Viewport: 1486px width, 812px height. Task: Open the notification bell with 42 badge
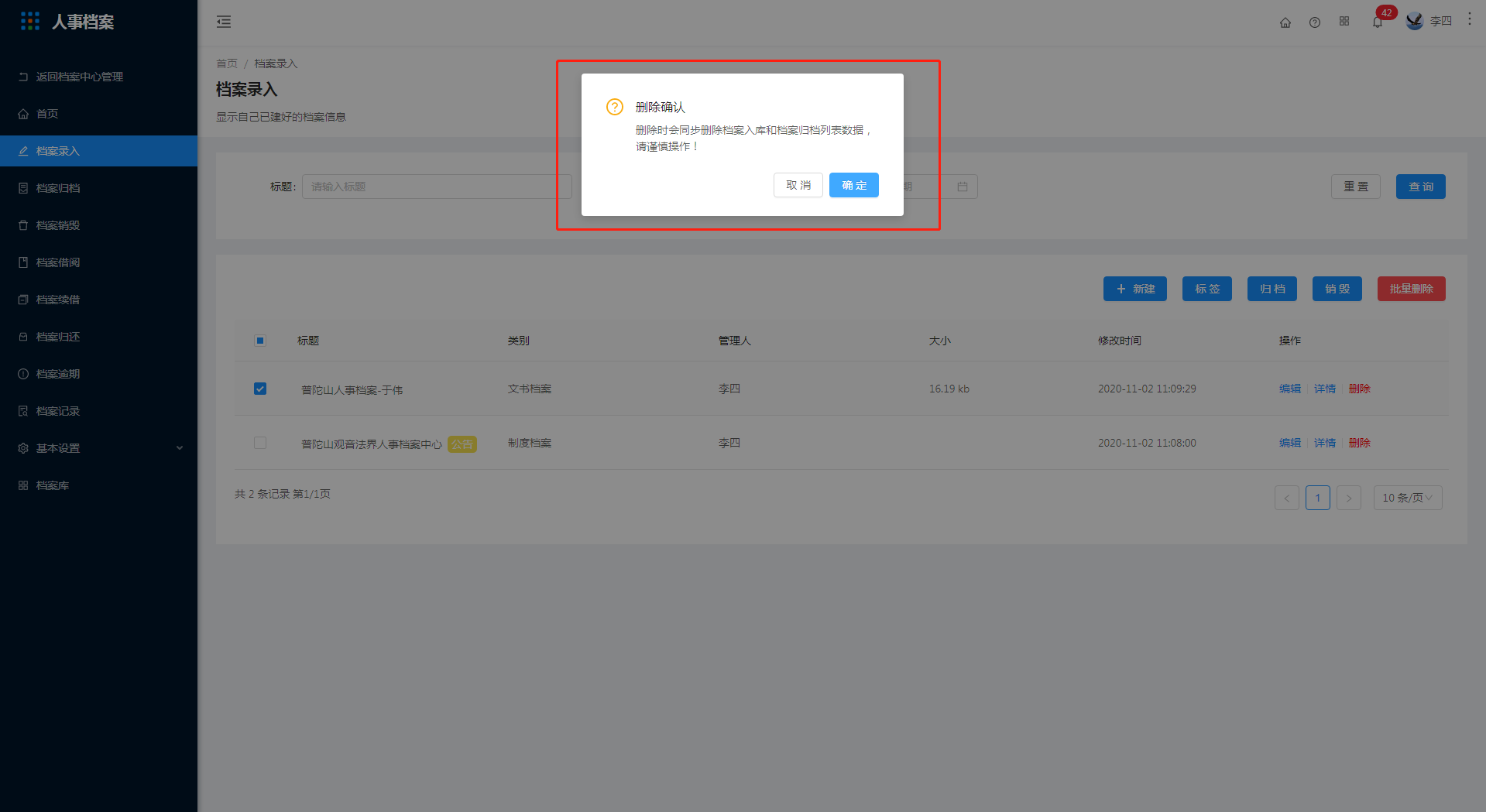pos(1378,22)
